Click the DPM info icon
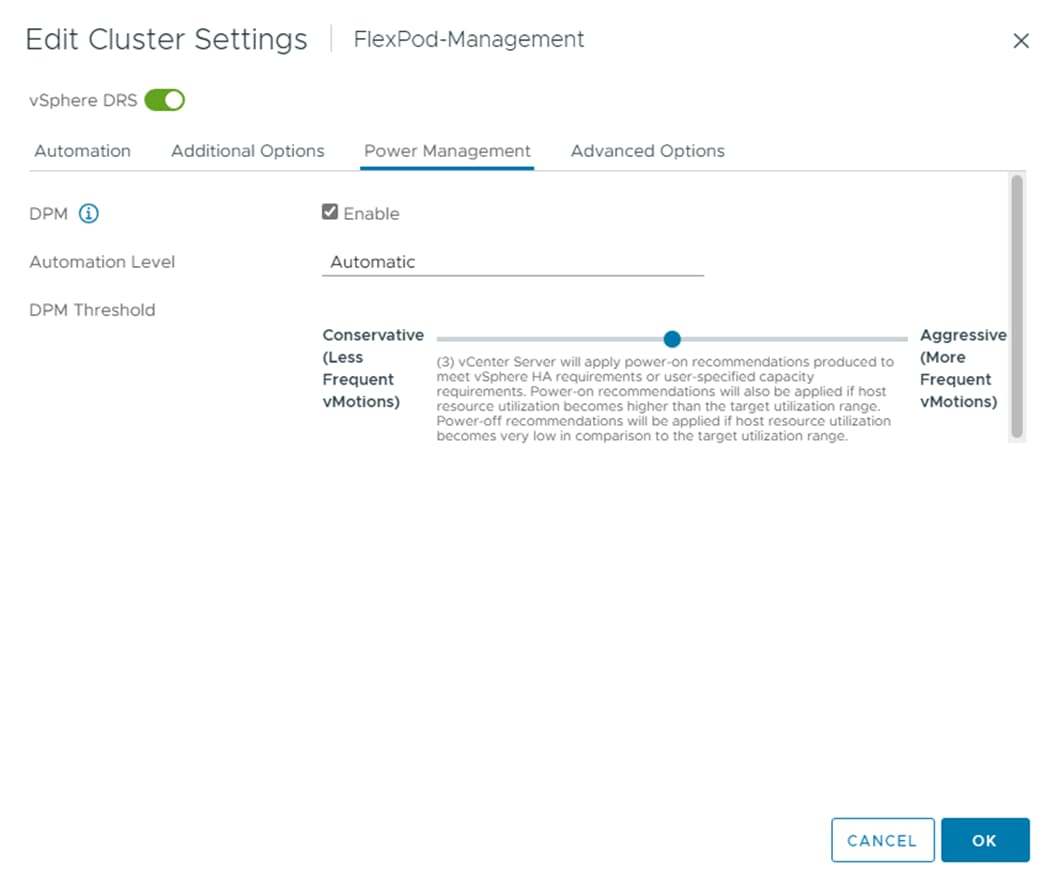This screenshot has height=882, width=1051. tap(89, 213)
